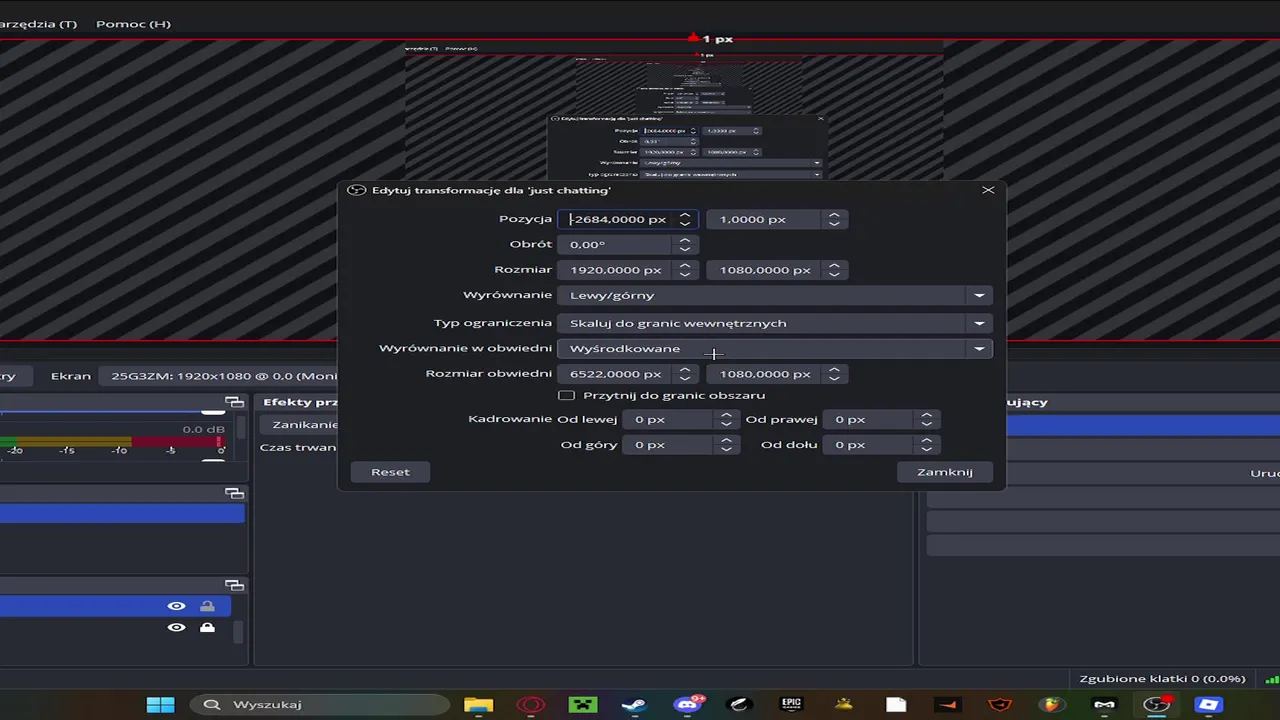Screen dimensions: 1280x720
Task: Click Obrót rotation field
Action: [x=616, y=244]
